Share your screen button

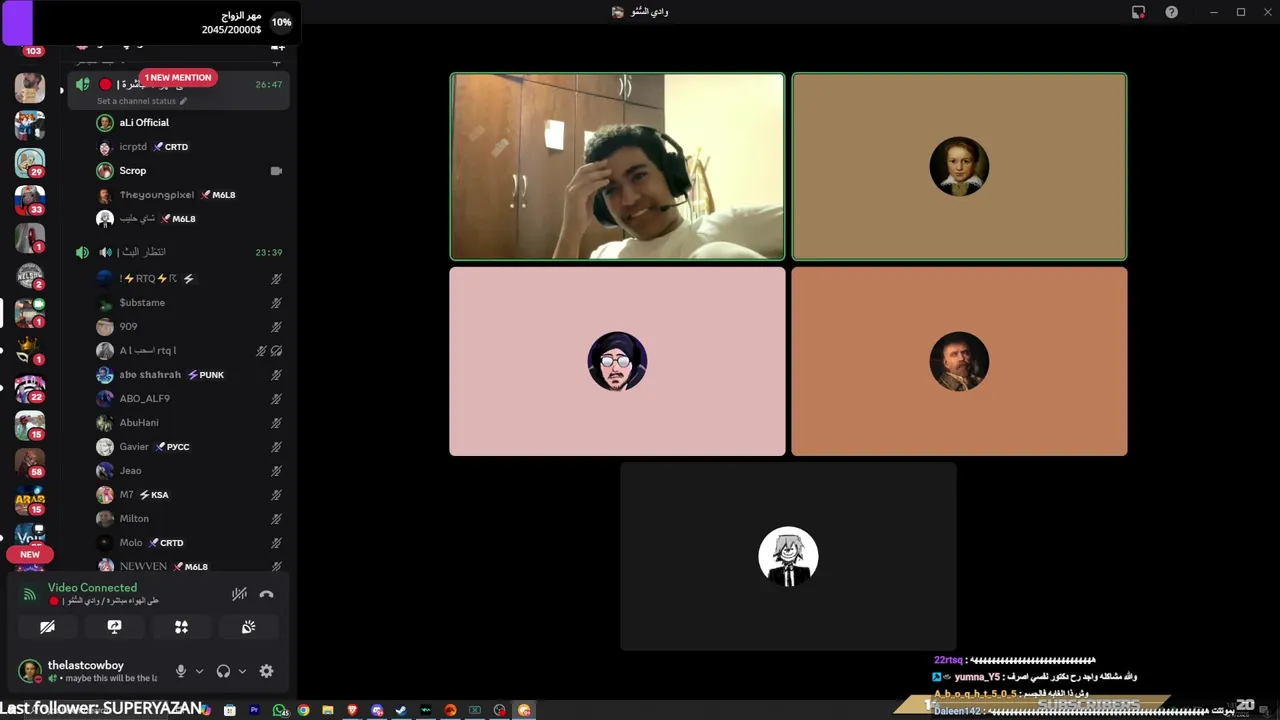114,627
